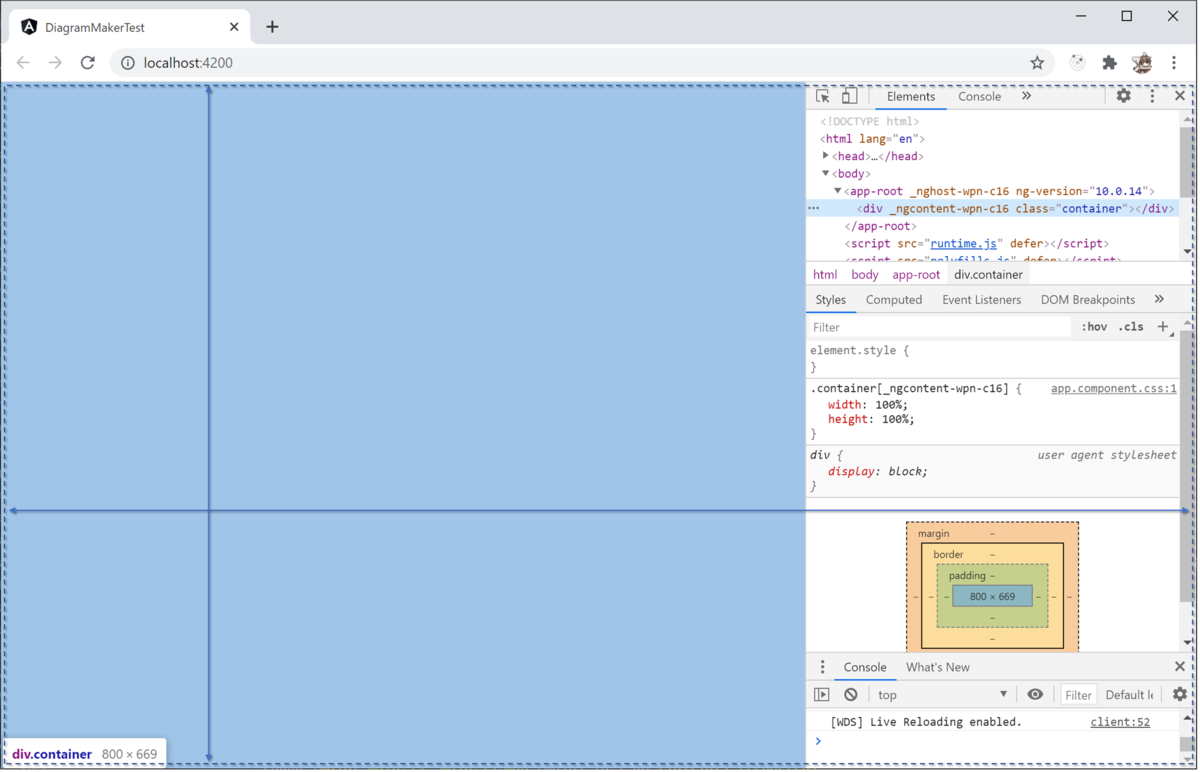This screenshot has height=772, width=1200.
Task: Select the body breadcrumb
Action: click(865, 275)
